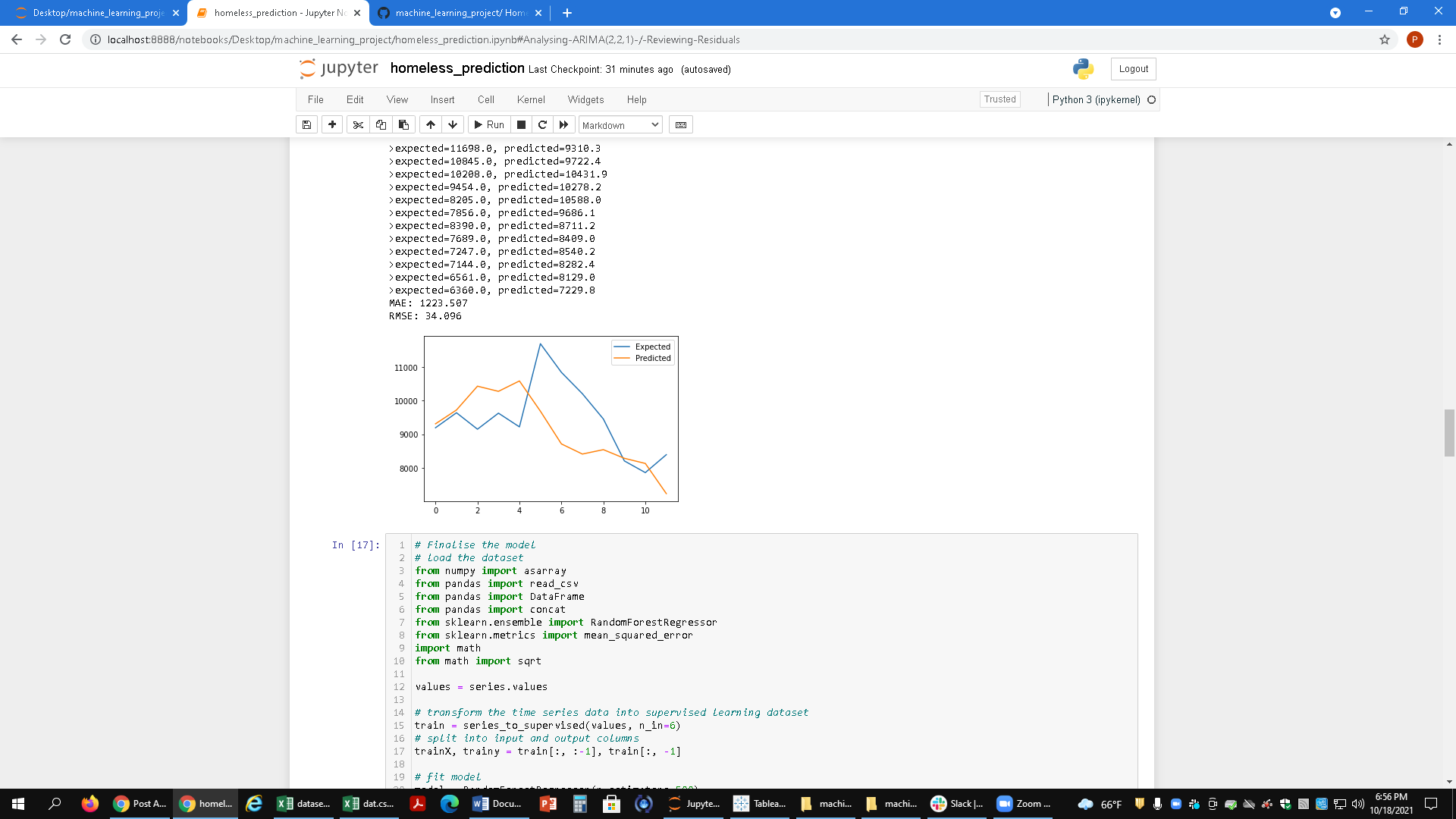This screenshot has height=819, width=1456.
Task: Insert a cell below with plus icon
Action: [332, 124]
